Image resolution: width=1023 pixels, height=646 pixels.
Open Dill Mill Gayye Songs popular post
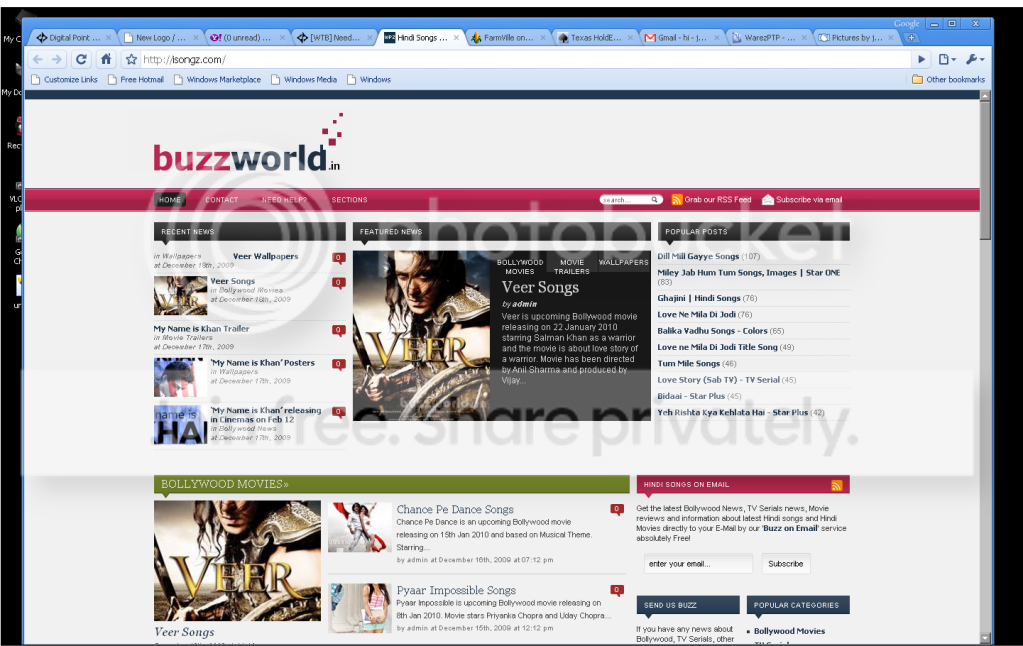point(698,256)
